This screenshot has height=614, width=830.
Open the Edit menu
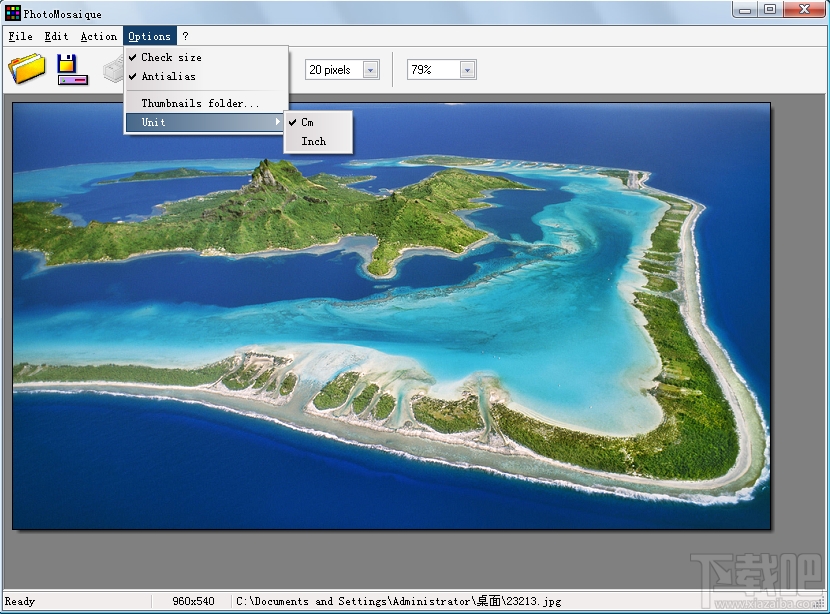click(x=56, y=37)
